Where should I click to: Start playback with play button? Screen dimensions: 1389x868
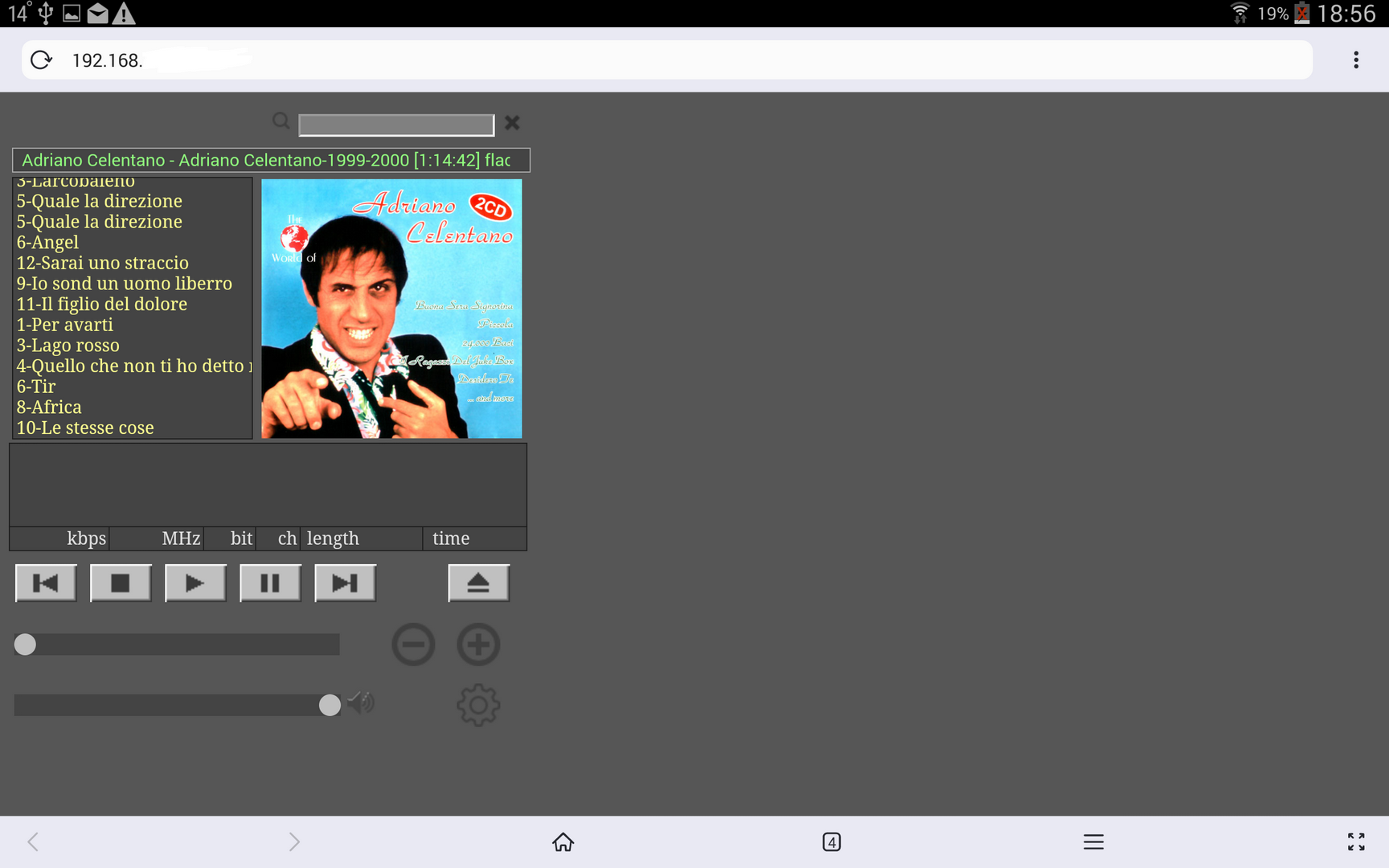pos(195,583)
